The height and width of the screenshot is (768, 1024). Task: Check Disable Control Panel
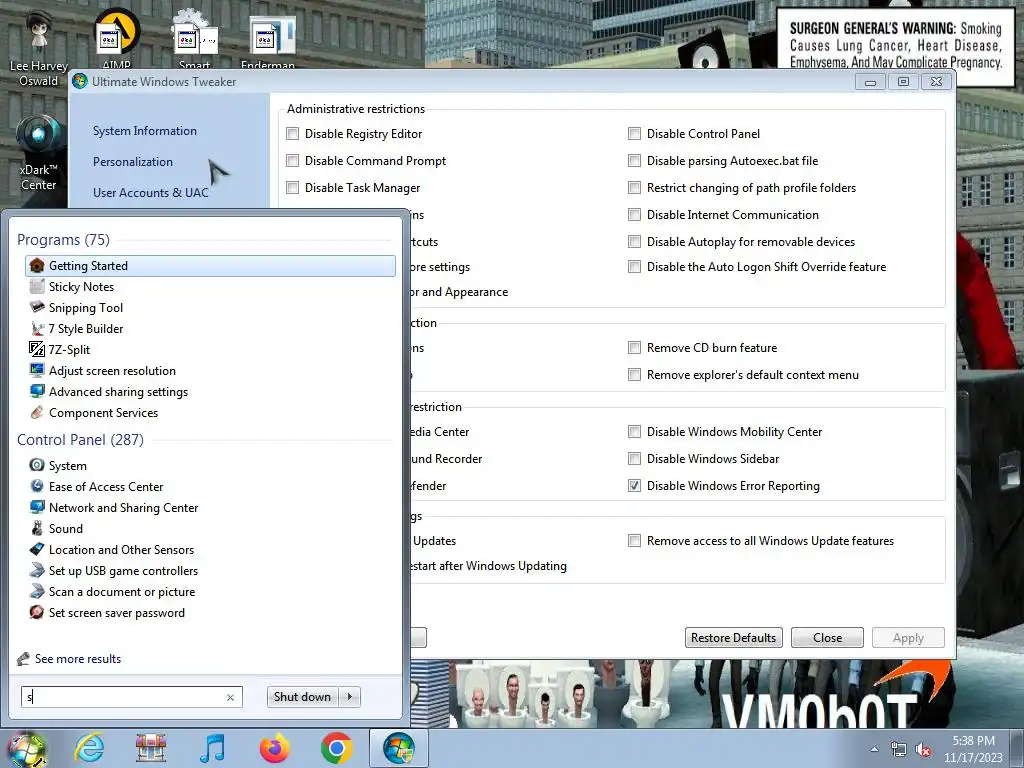634,134
